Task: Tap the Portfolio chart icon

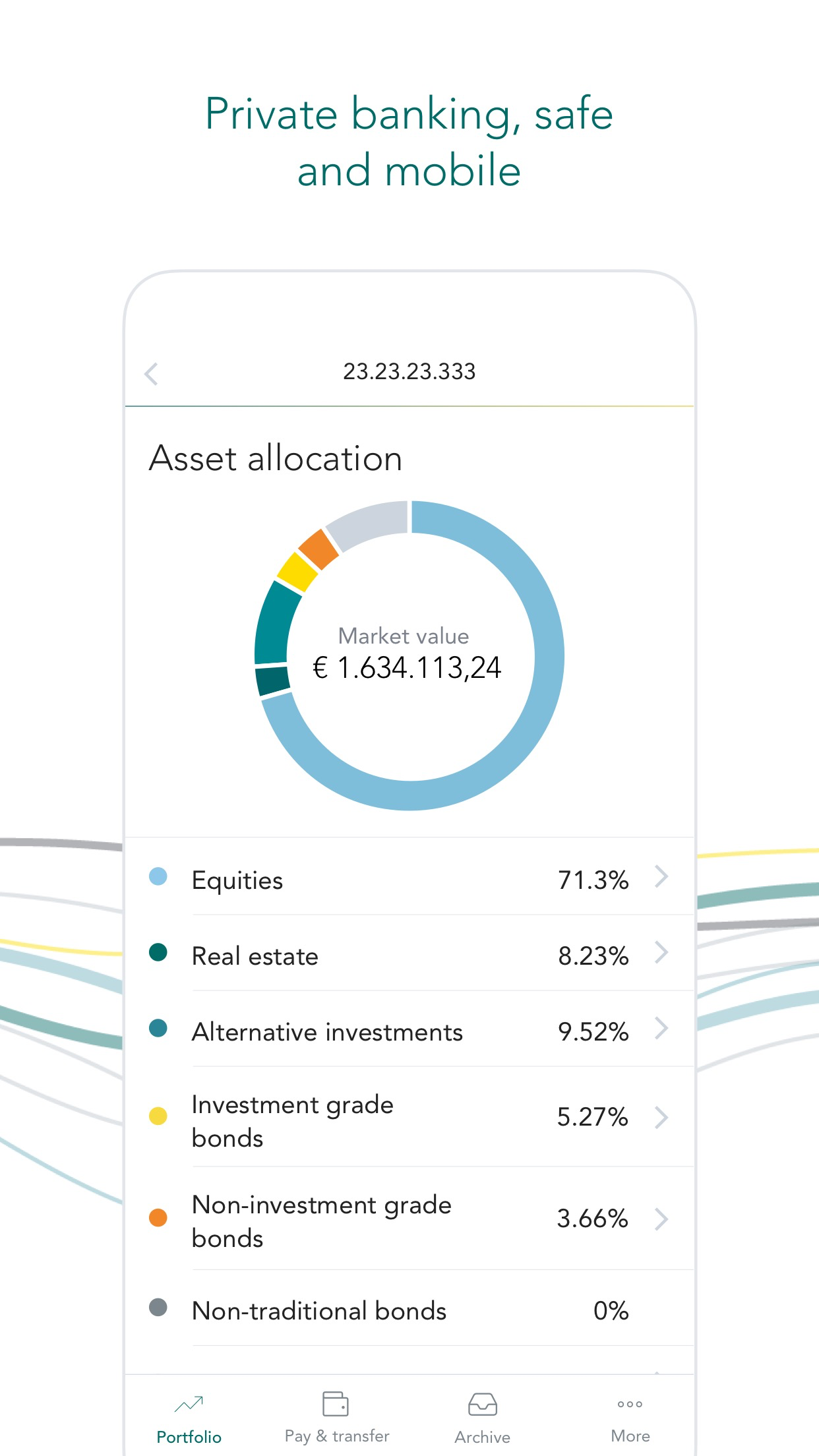Action: 189,1404
